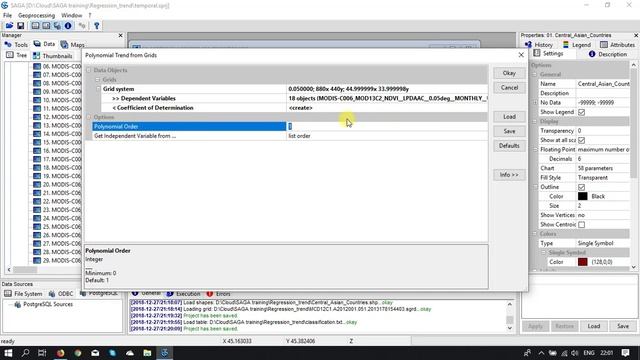Click the PostgreSQL Sources database icon
Screen dimensions: 640x360
tap(18, 304)
